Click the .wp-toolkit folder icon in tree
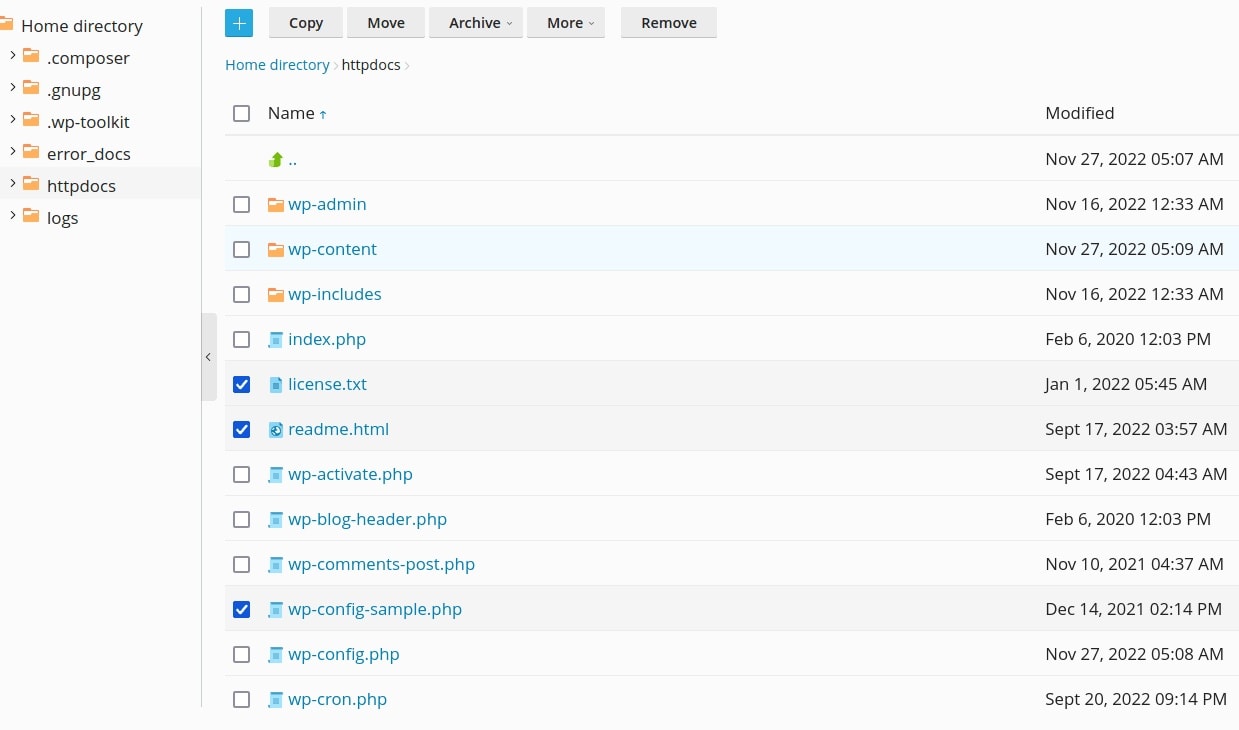 [x=31, y=120]
